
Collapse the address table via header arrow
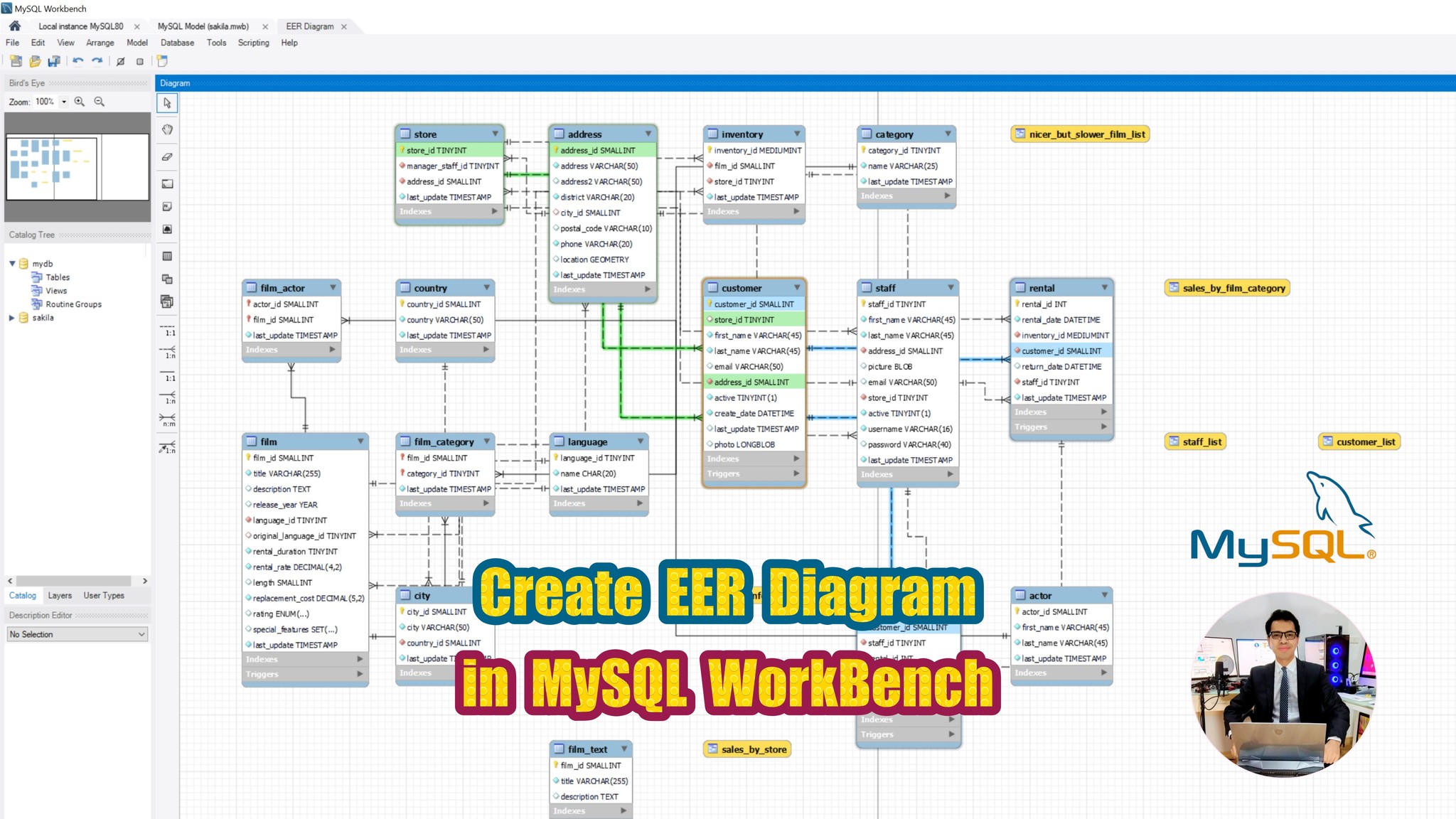click(648, 134)
